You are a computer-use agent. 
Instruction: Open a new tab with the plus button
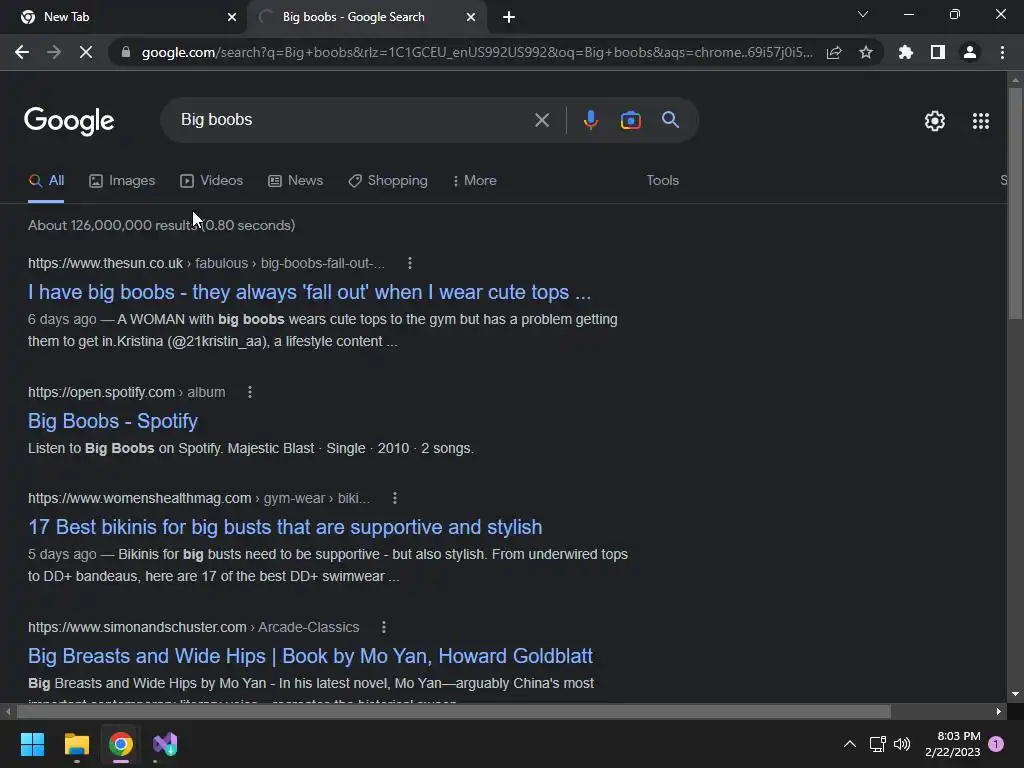[x=509, y=17]
